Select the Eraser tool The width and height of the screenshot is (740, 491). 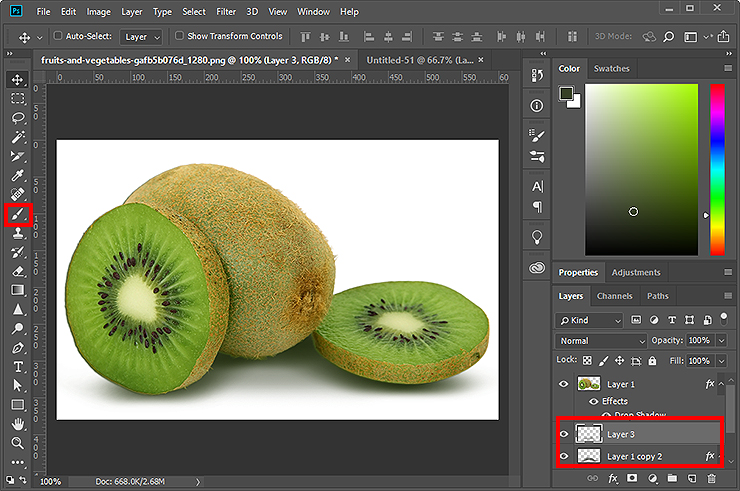point(18,270)
